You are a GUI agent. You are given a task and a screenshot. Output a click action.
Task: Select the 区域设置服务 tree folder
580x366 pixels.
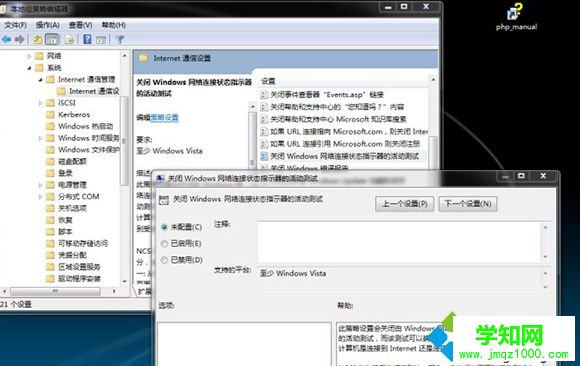coord(79,267)
